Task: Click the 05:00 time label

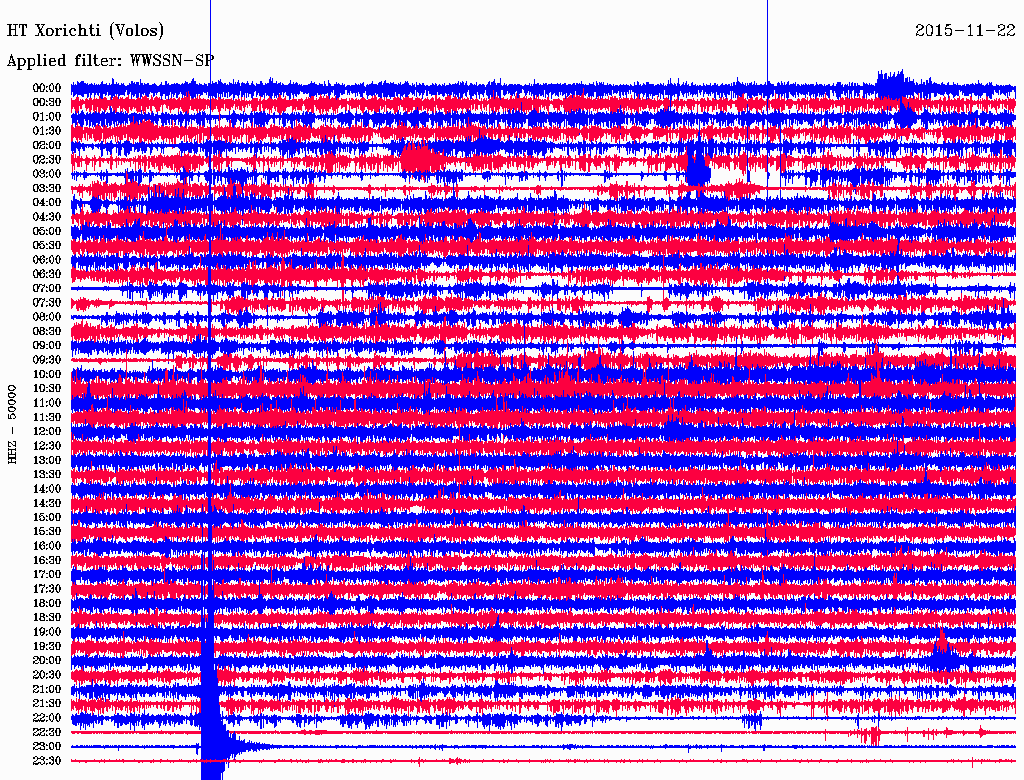Action: click(46, 231)
